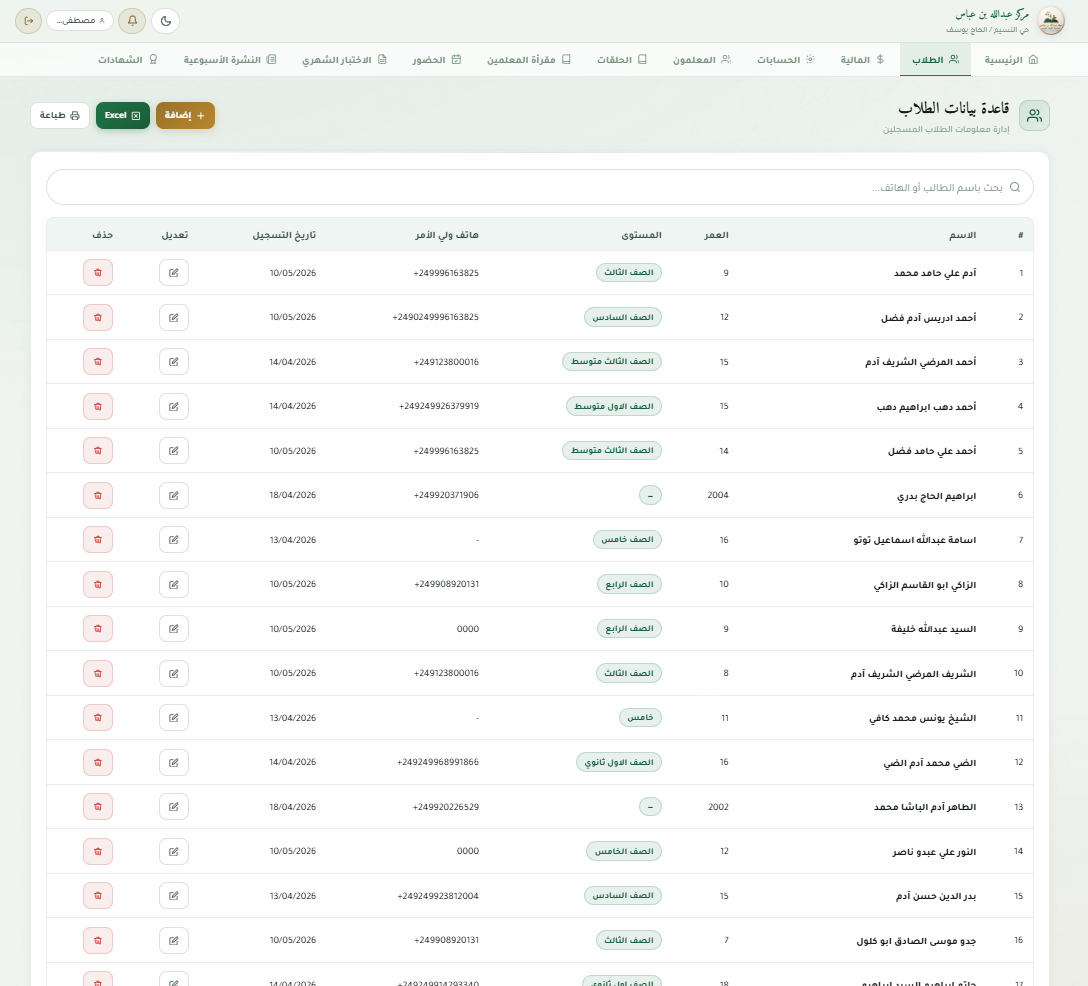This screenshot has width=1088, height=986.
Task: Select name بدر الدين حسن آدم
Action: [936, 896]
